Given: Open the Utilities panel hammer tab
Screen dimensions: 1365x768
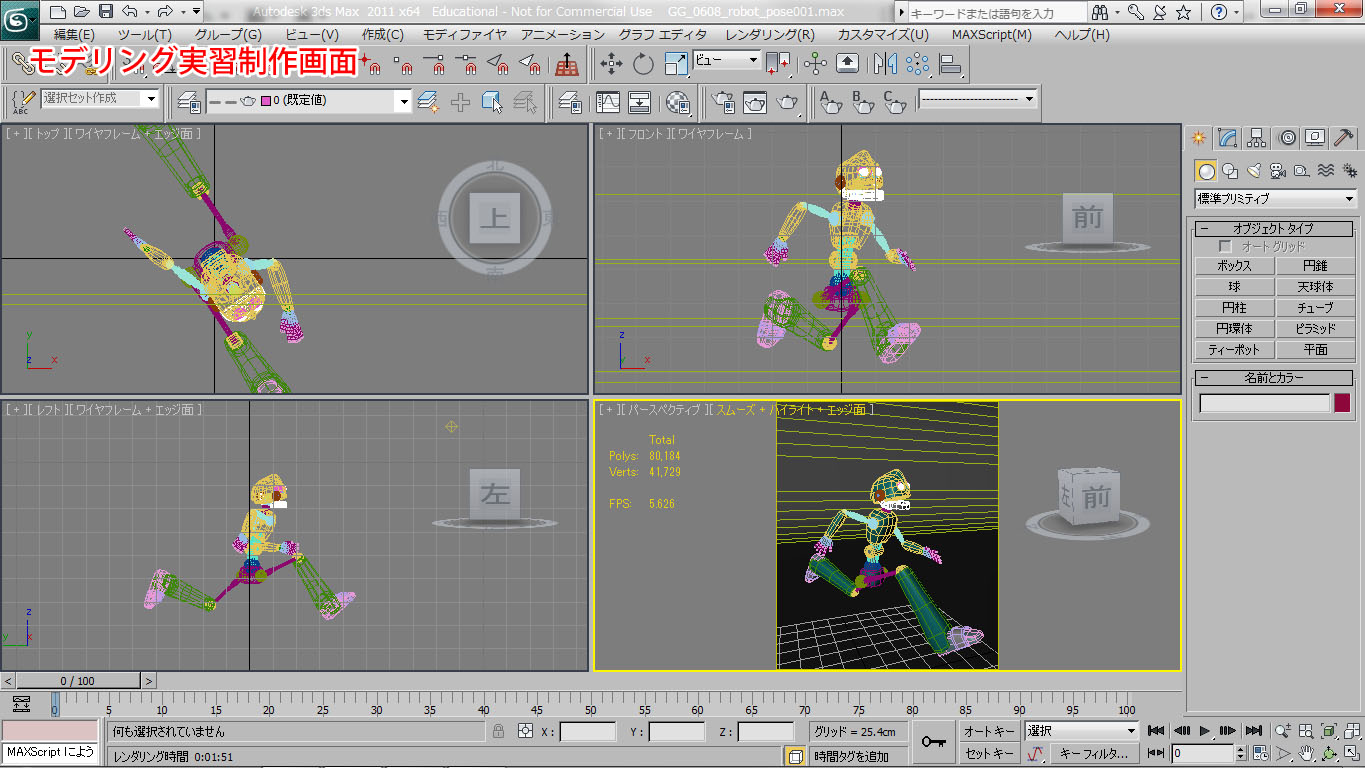Looking at the screenshot, I should click(x=1345, y=137).
